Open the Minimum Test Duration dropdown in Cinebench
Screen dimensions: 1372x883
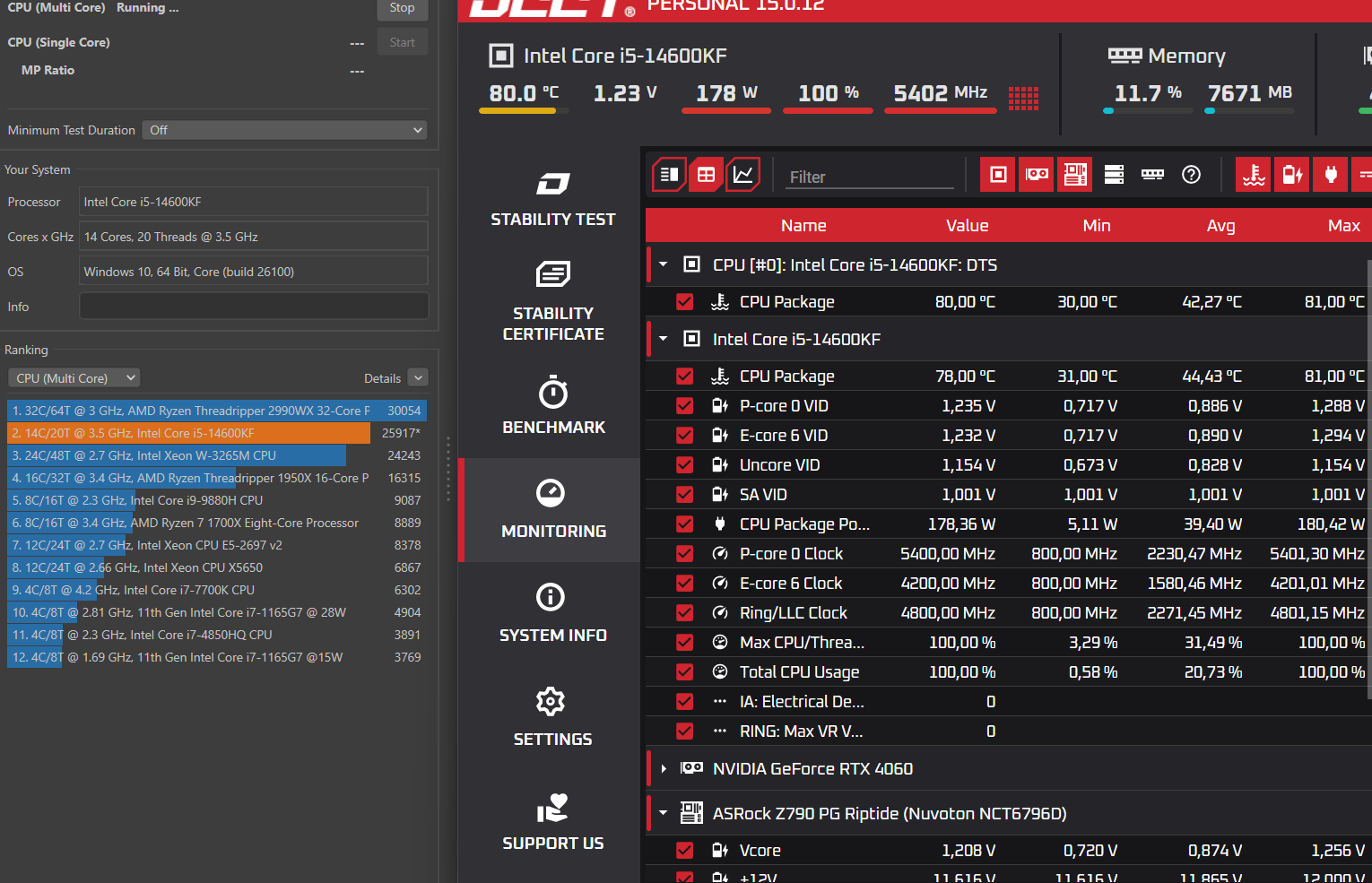286,130
